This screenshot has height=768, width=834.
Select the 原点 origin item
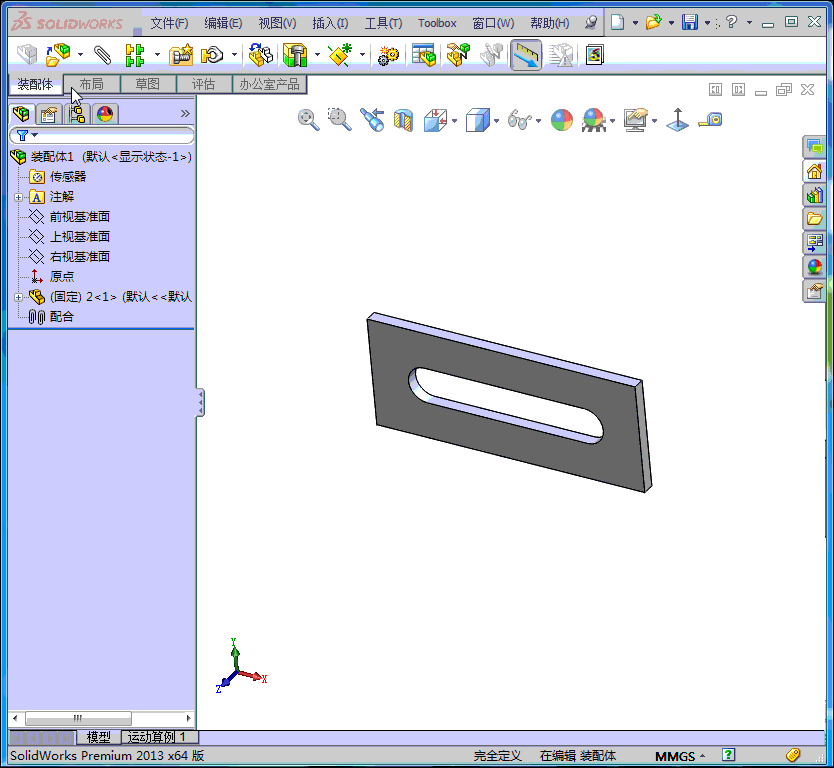pos(62,276)
